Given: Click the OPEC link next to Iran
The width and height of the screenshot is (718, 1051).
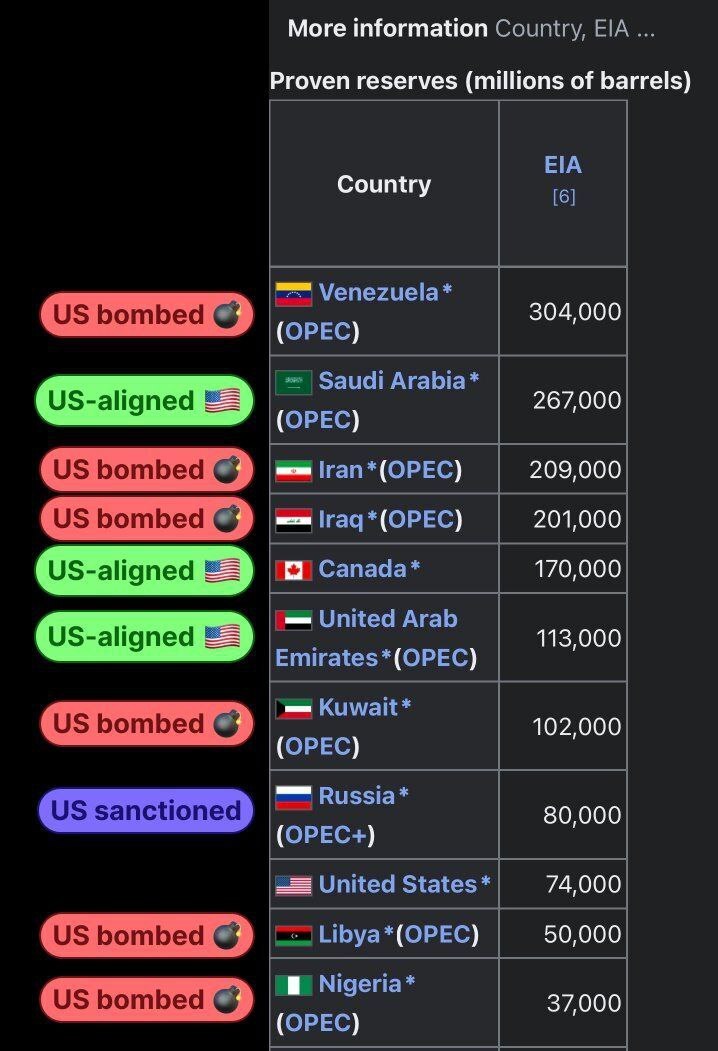Looking at the screenshot, I should point(421,469).
